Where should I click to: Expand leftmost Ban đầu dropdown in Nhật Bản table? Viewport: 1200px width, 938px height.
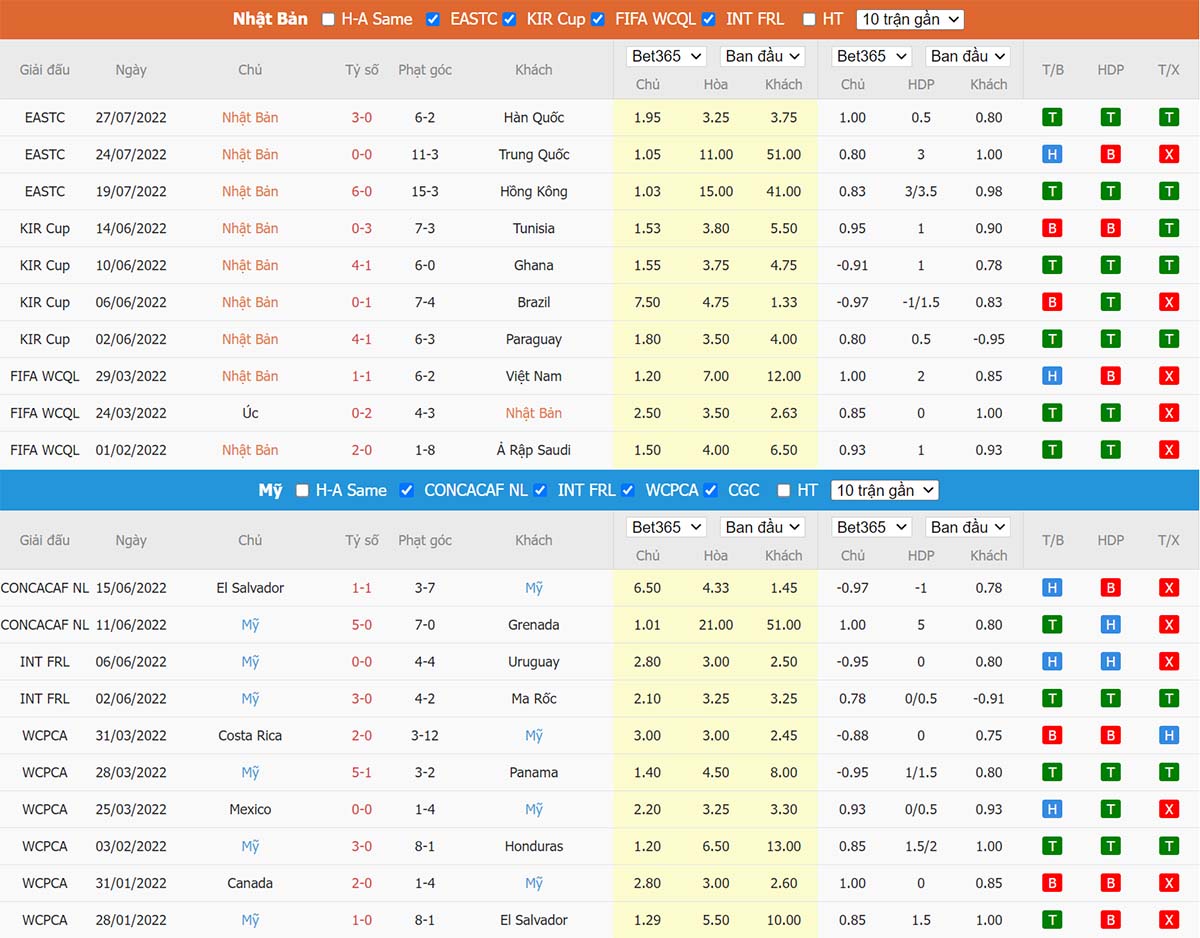(764, 56)
